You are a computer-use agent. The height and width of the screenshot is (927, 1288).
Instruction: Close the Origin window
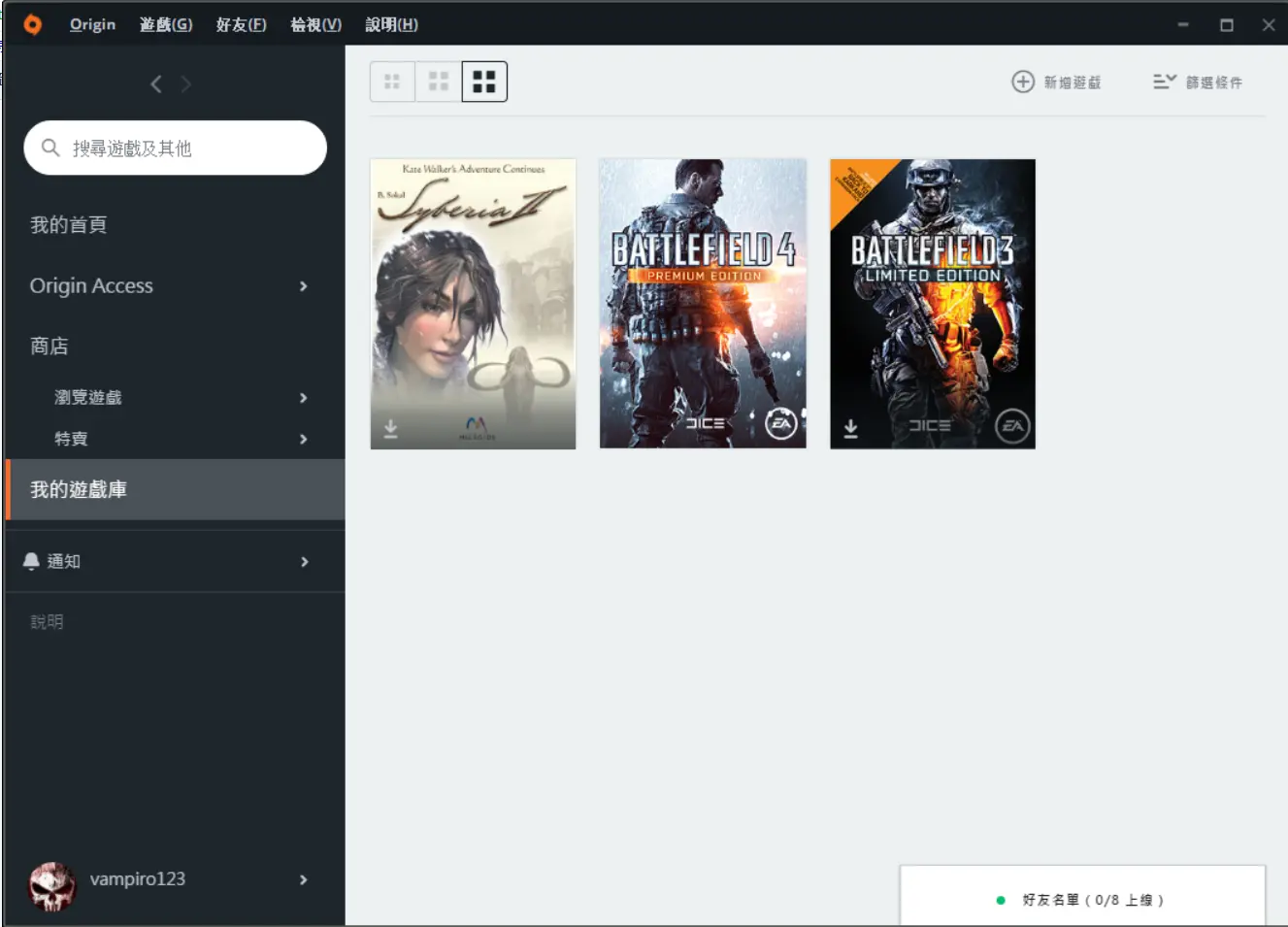(x=1269, y=24)
